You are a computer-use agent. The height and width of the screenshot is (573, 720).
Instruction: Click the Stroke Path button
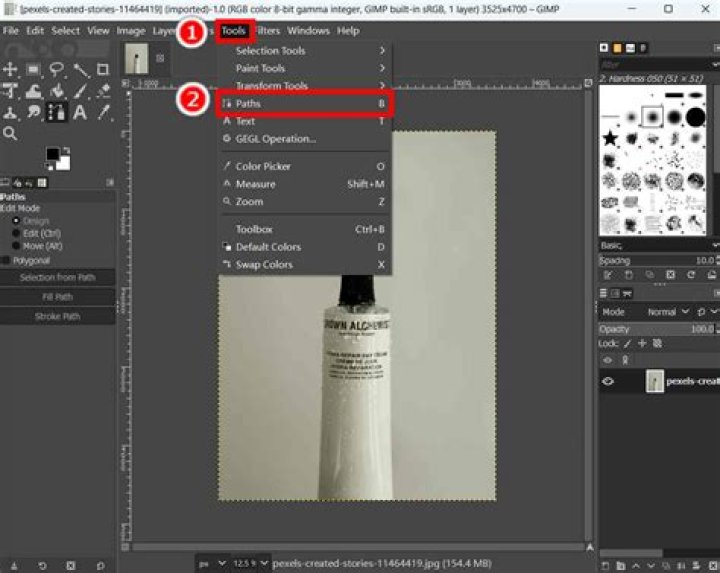coord(57,316)
